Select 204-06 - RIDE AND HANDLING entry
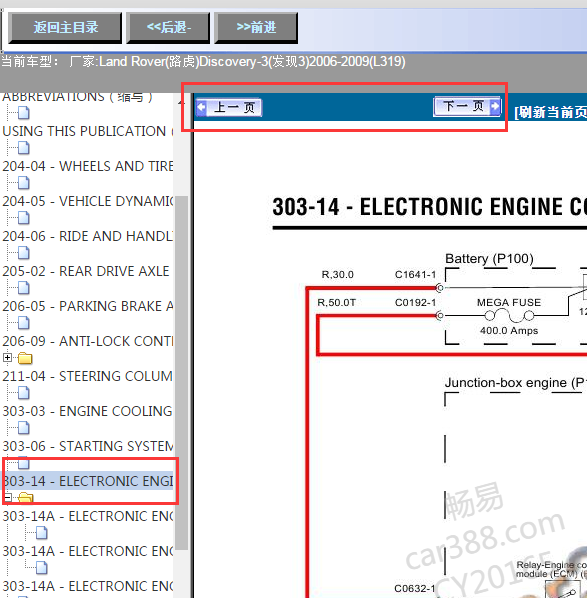 87,236
